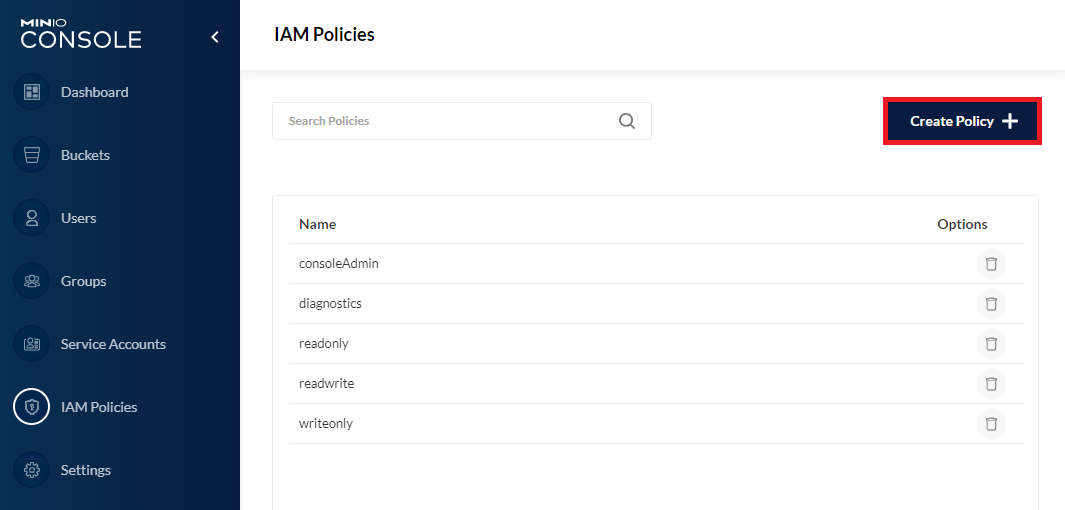Open the Buckets menu item
Viewport: 1065px width, 510px height.
(85, 155)
